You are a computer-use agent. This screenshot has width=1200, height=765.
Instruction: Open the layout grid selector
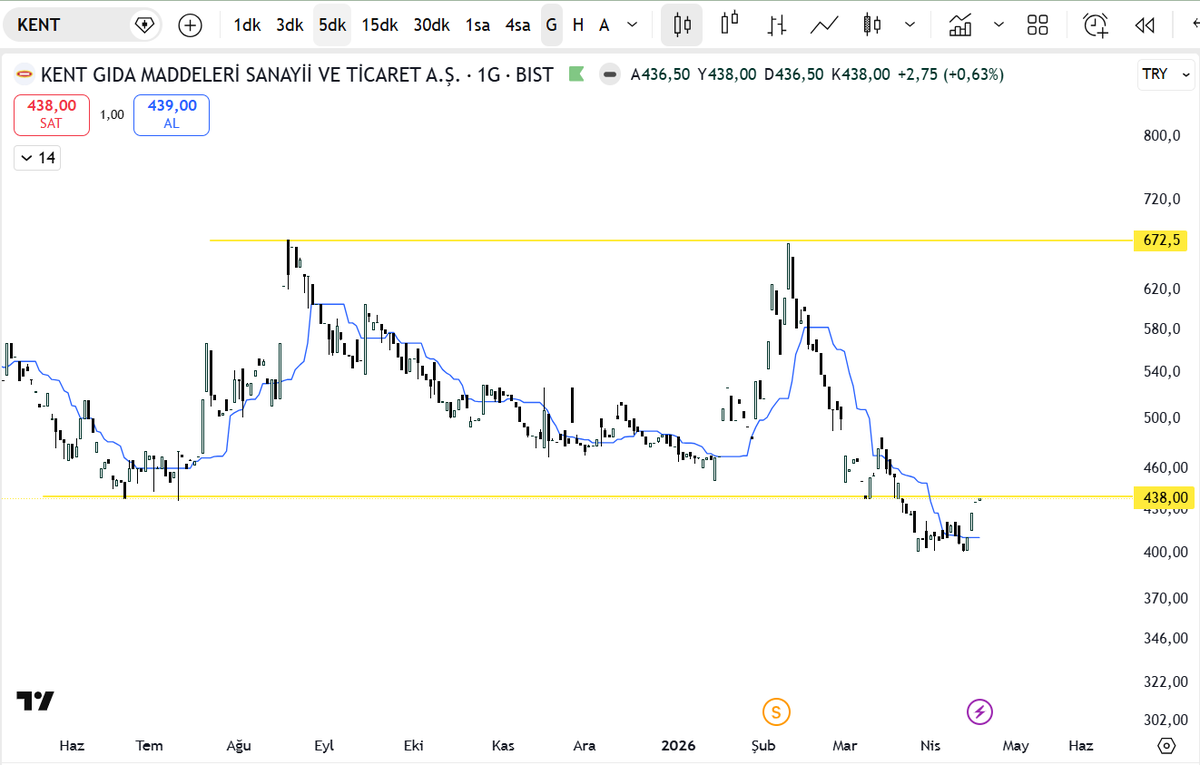click(x=1038, y=25)
